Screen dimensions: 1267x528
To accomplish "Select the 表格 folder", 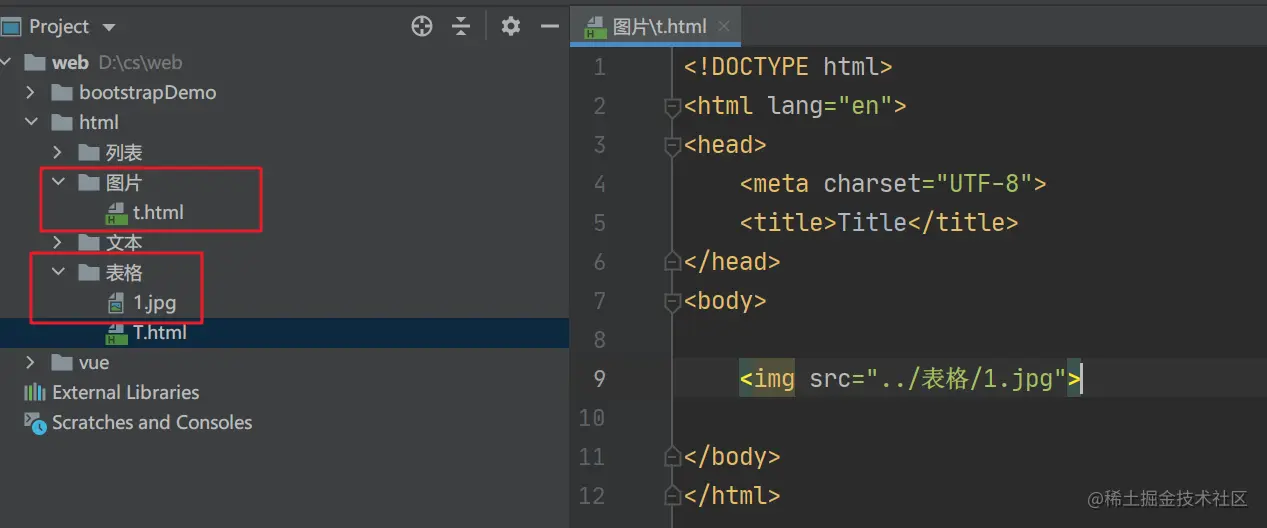I will (124, 272).
